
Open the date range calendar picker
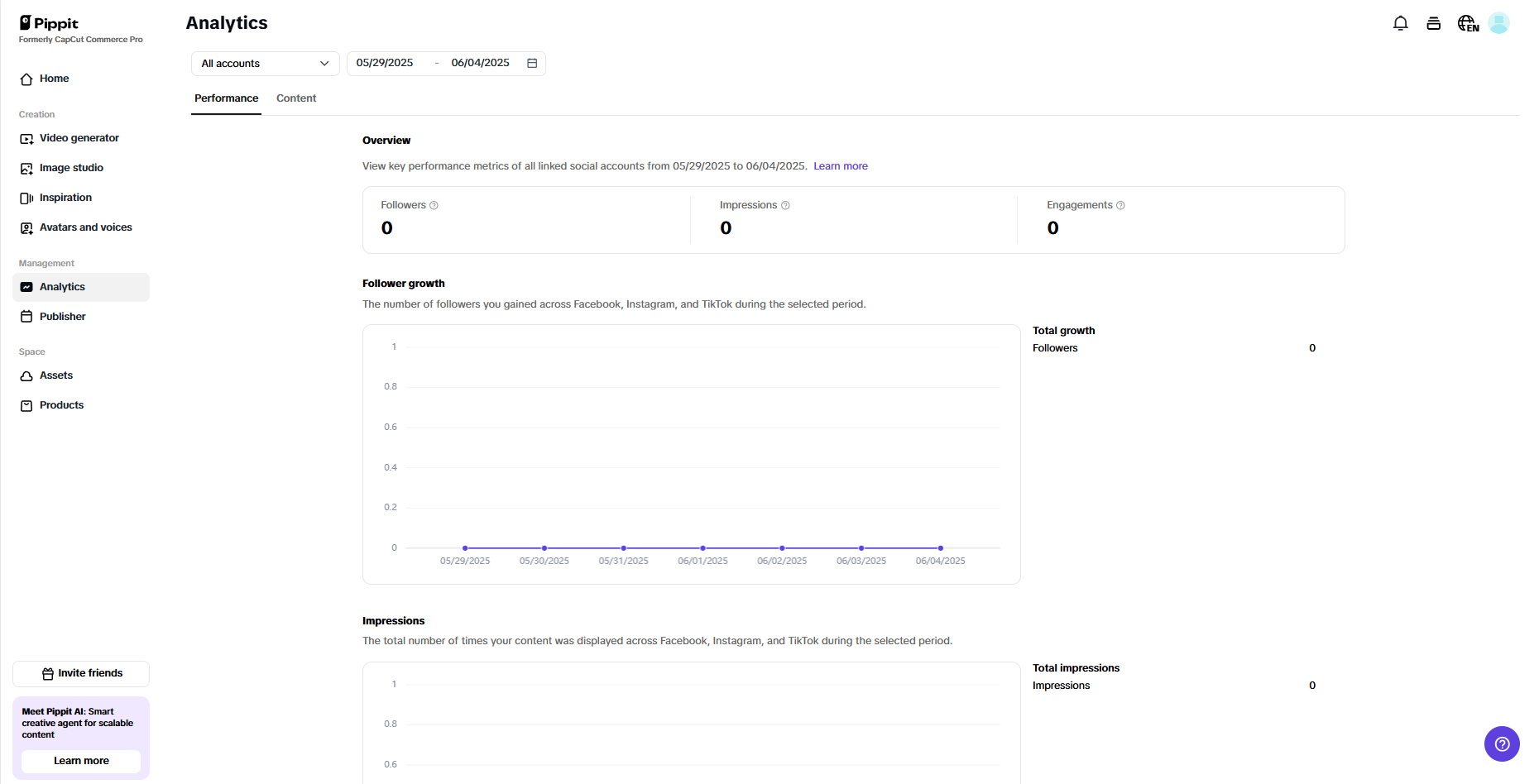[532, 63]
